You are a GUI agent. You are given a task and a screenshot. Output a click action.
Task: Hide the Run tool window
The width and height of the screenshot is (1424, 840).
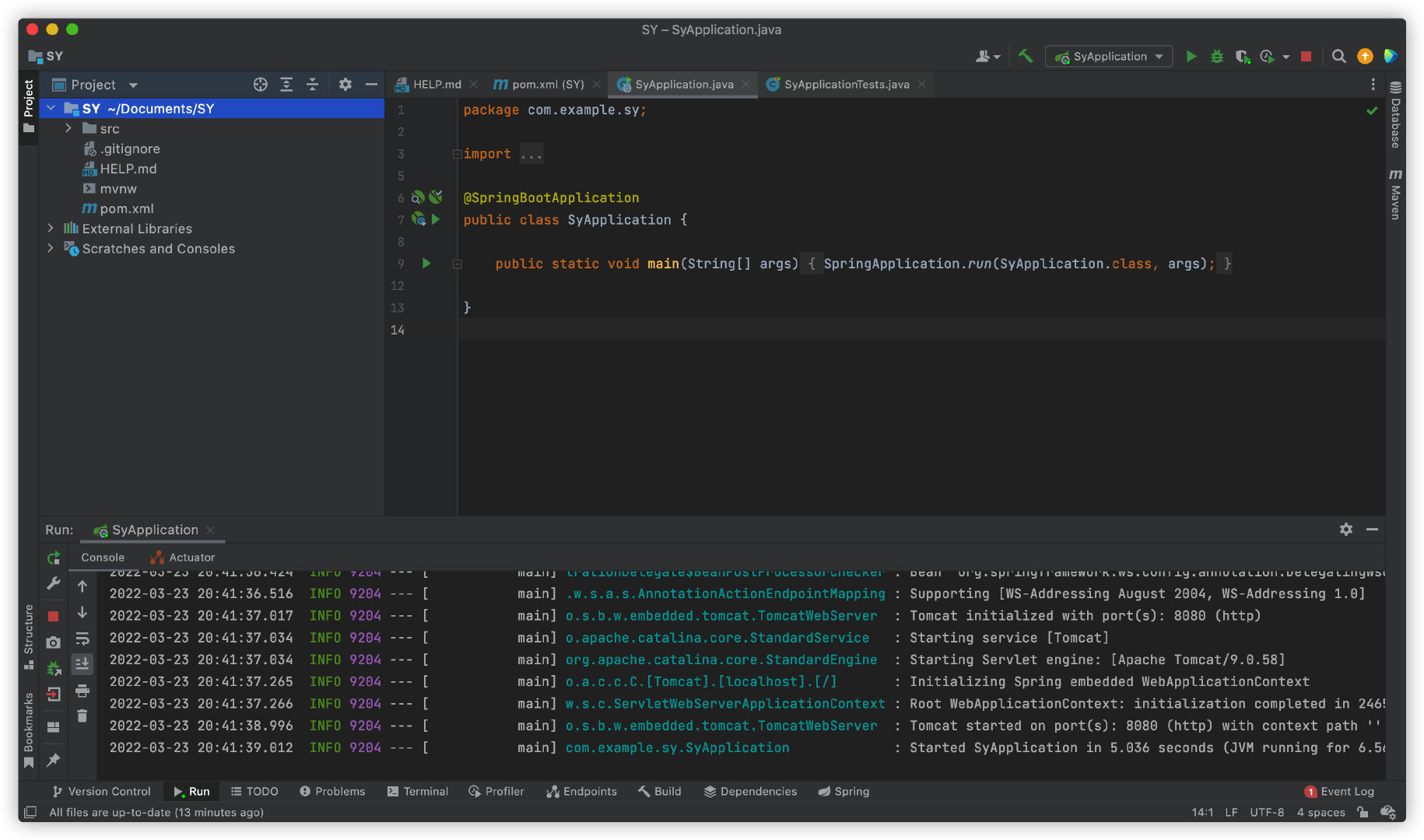pos(1372,529)
